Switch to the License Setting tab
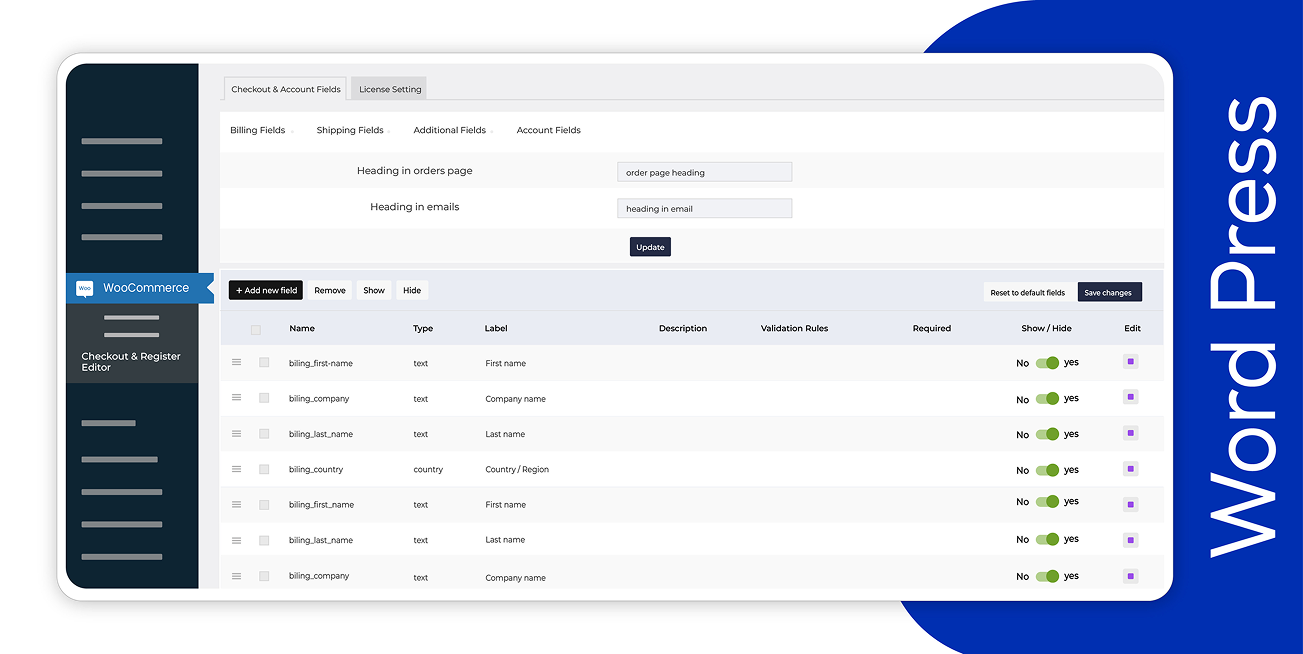Viewport: 1303px width, 654px height. pyautogui.click(x=390, y=89)
